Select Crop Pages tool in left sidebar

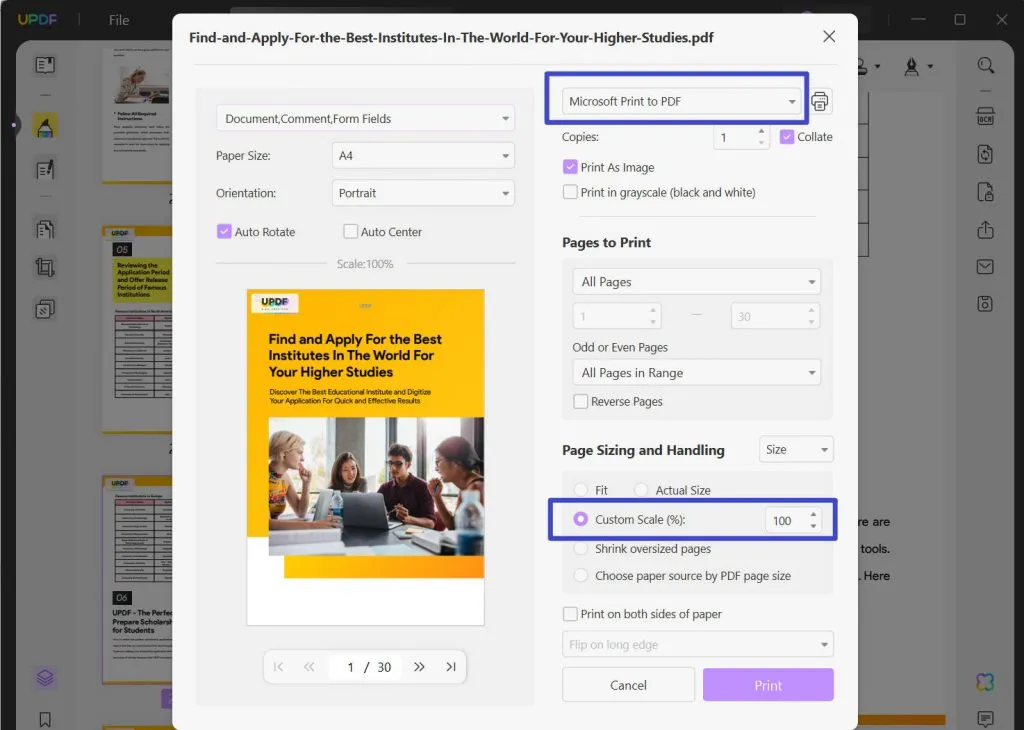[45, 267]
